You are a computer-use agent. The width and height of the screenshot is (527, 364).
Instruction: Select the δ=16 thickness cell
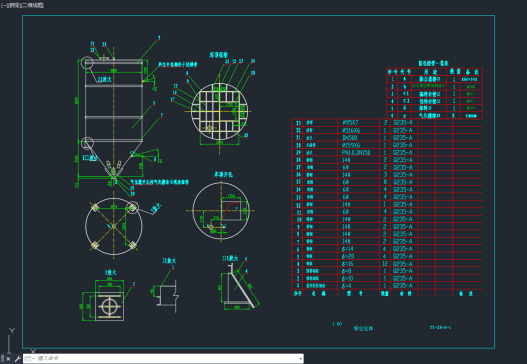(348, 264)
